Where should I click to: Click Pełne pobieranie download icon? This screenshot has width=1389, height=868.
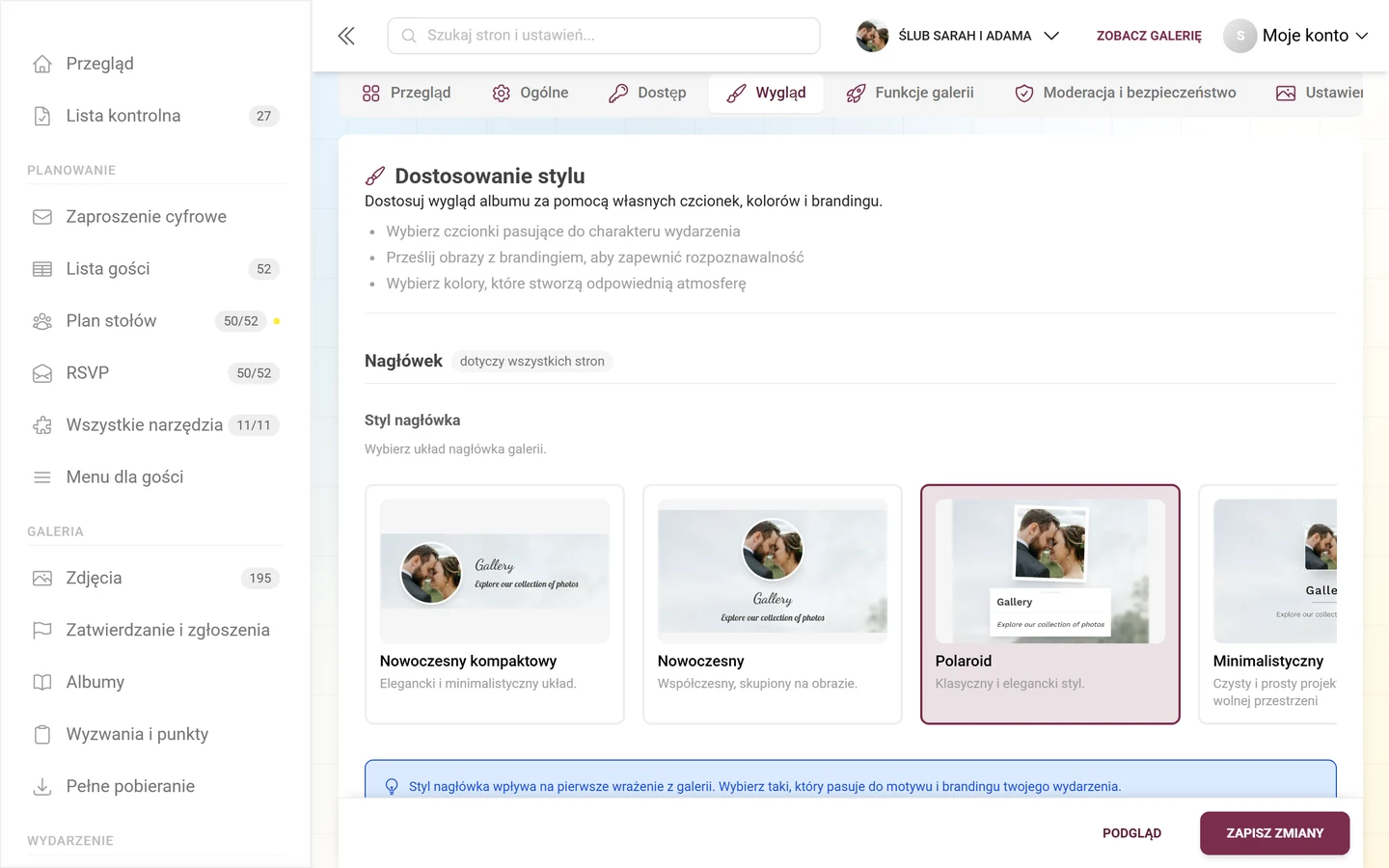(x=42, y=787)
